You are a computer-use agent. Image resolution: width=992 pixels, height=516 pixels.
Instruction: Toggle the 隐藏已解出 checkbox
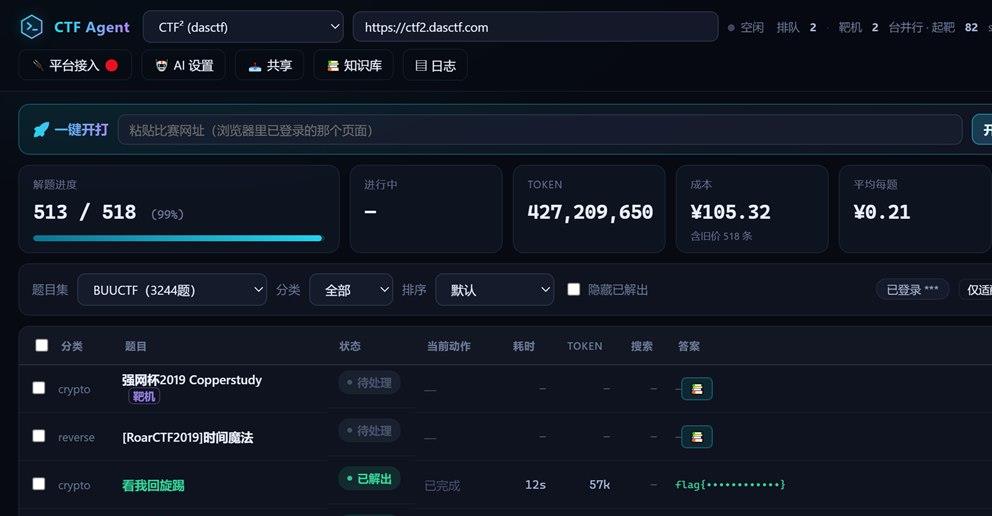(574, 289)
